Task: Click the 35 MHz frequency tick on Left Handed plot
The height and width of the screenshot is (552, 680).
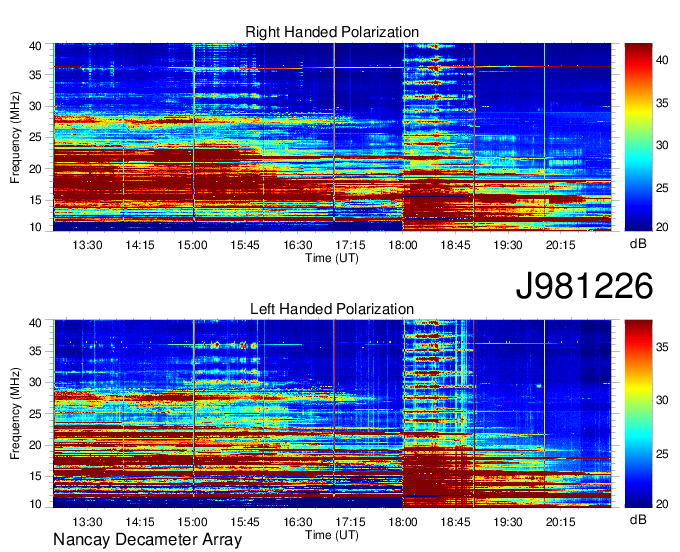Action: coord(35,351)
